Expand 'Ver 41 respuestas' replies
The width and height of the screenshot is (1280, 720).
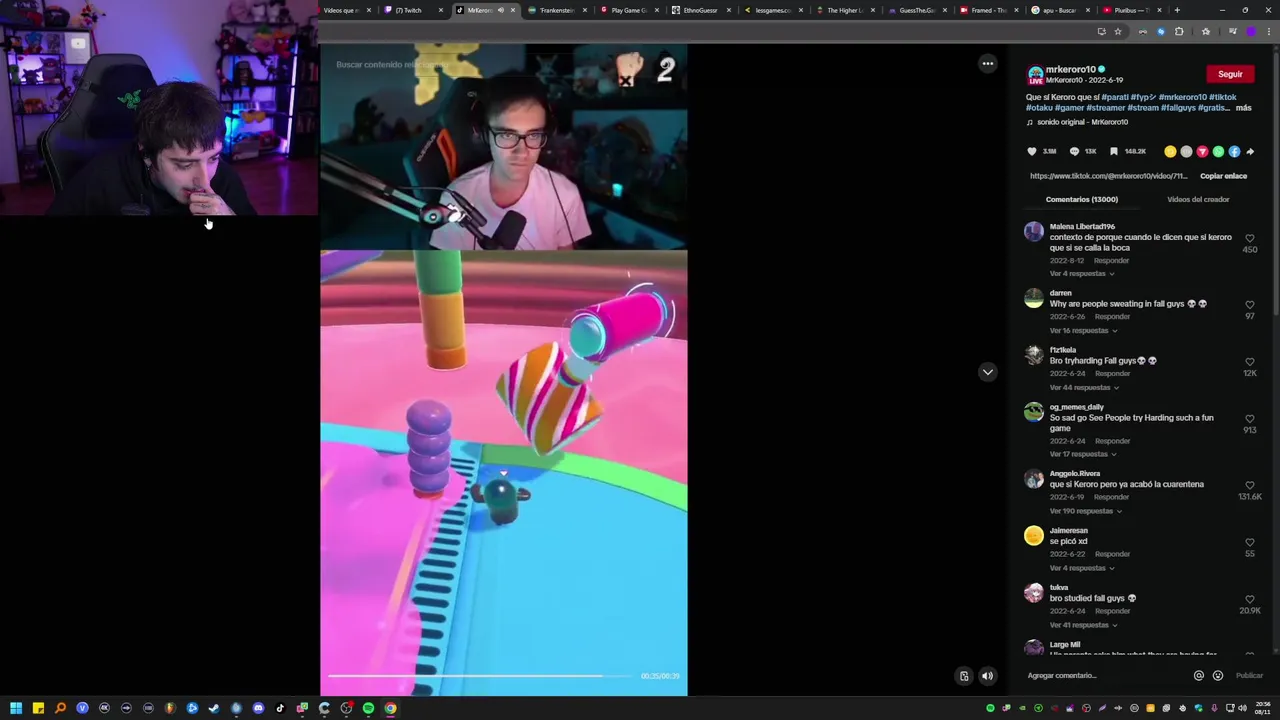coord(1083,625)
